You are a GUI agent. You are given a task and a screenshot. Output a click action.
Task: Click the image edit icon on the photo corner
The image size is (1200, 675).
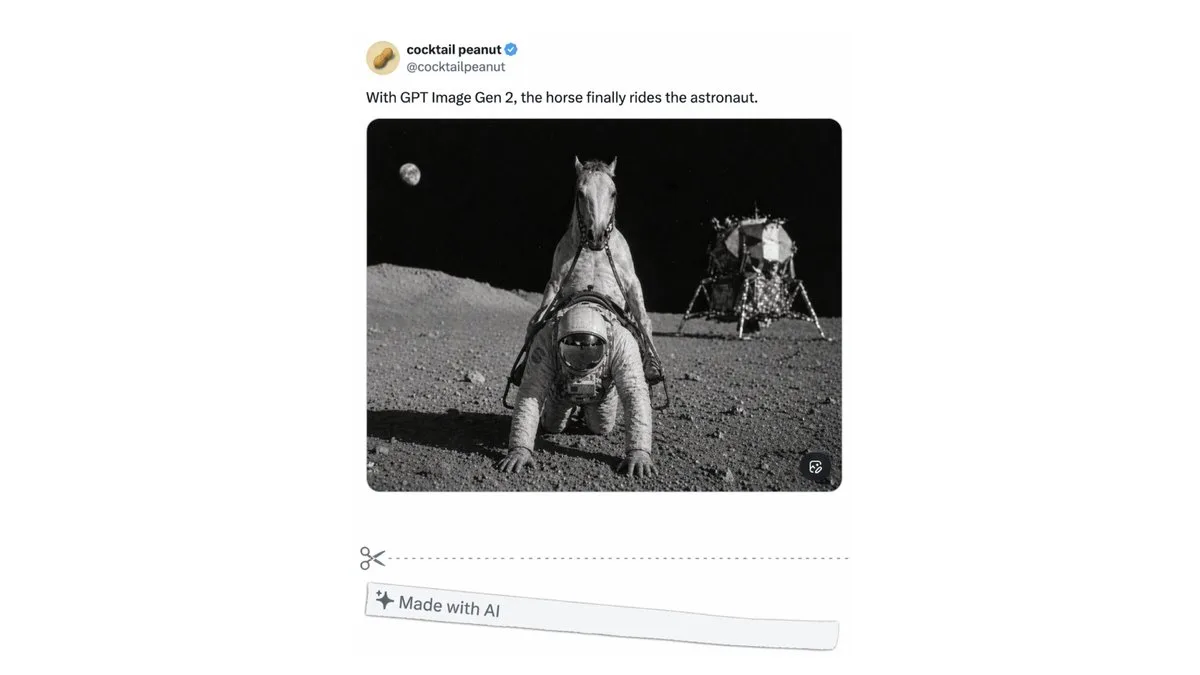pyautogui.click(x=815, y=467)
